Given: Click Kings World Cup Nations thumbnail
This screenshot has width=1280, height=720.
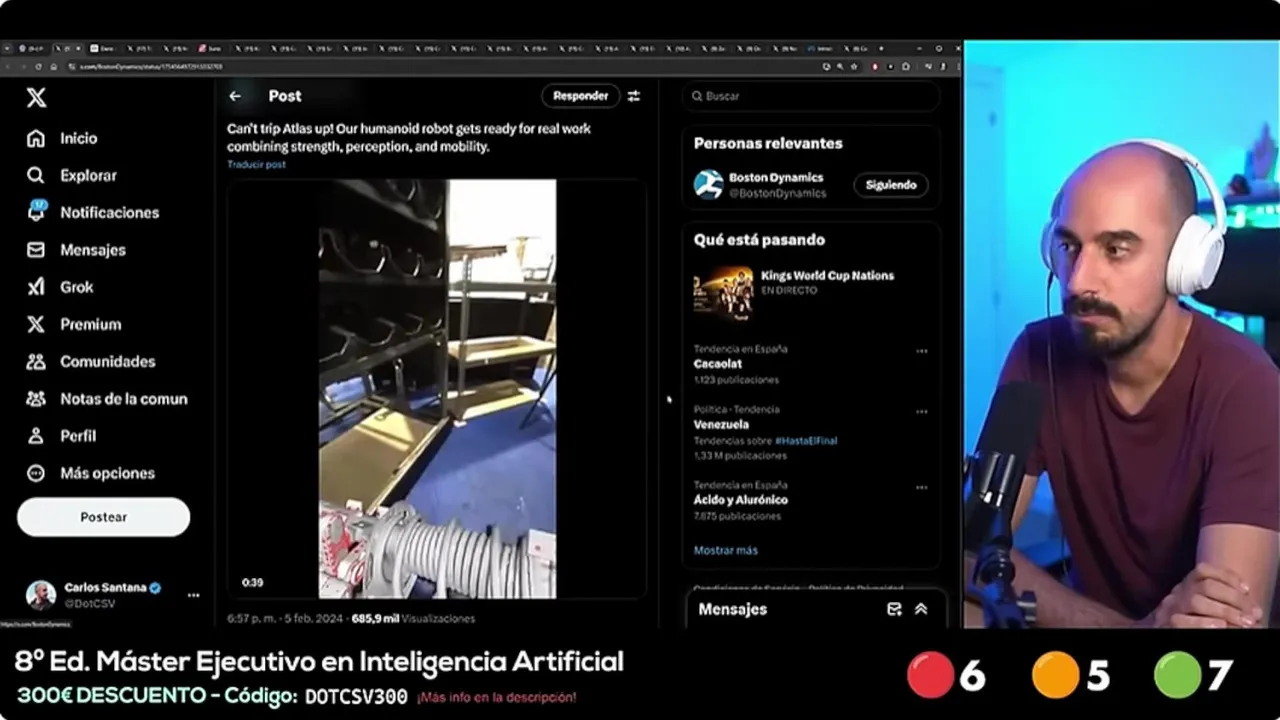Looking at the screenshot, I should [723, 293].
